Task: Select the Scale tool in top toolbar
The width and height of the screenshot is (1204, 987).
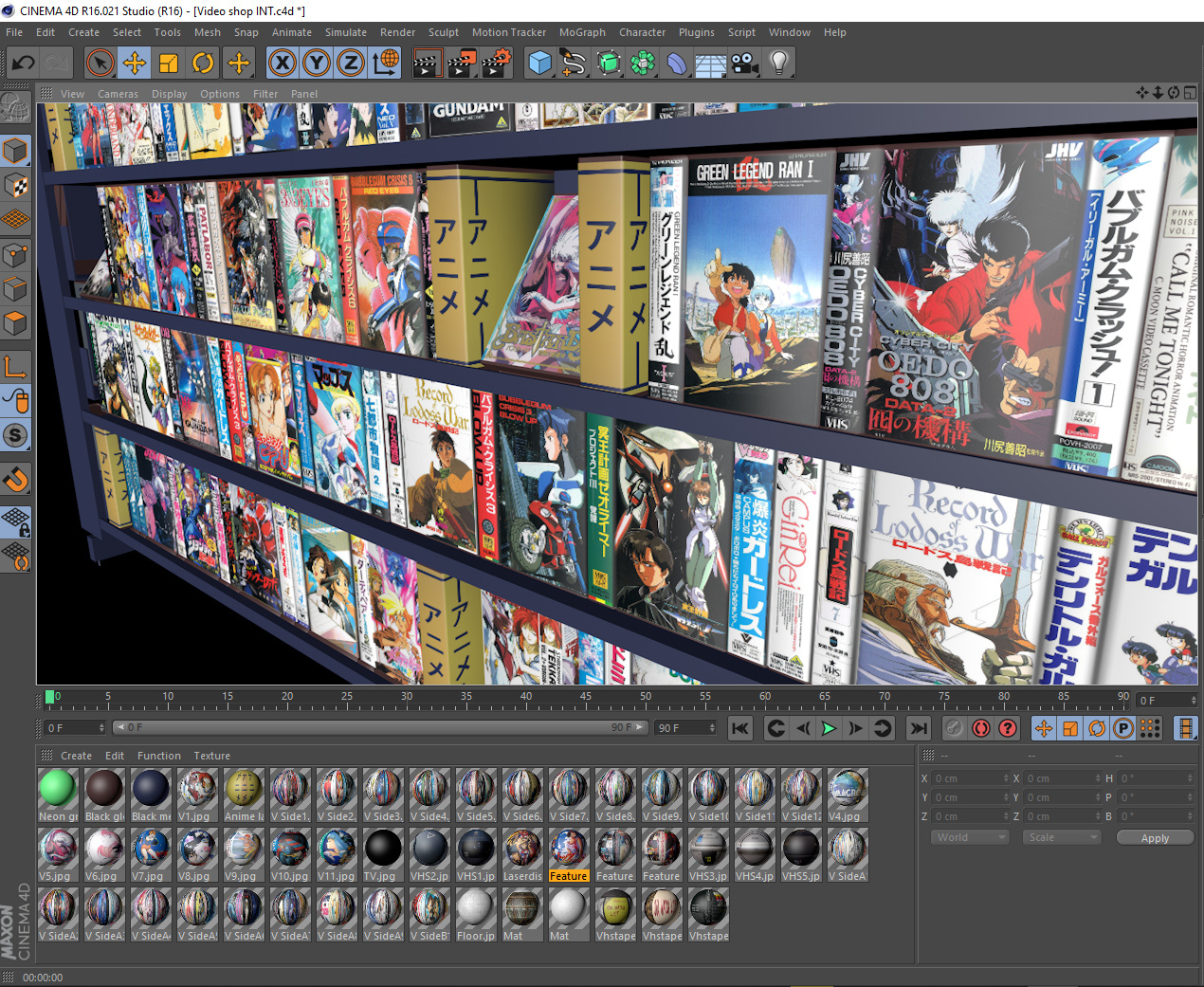Action: [169, 64]
